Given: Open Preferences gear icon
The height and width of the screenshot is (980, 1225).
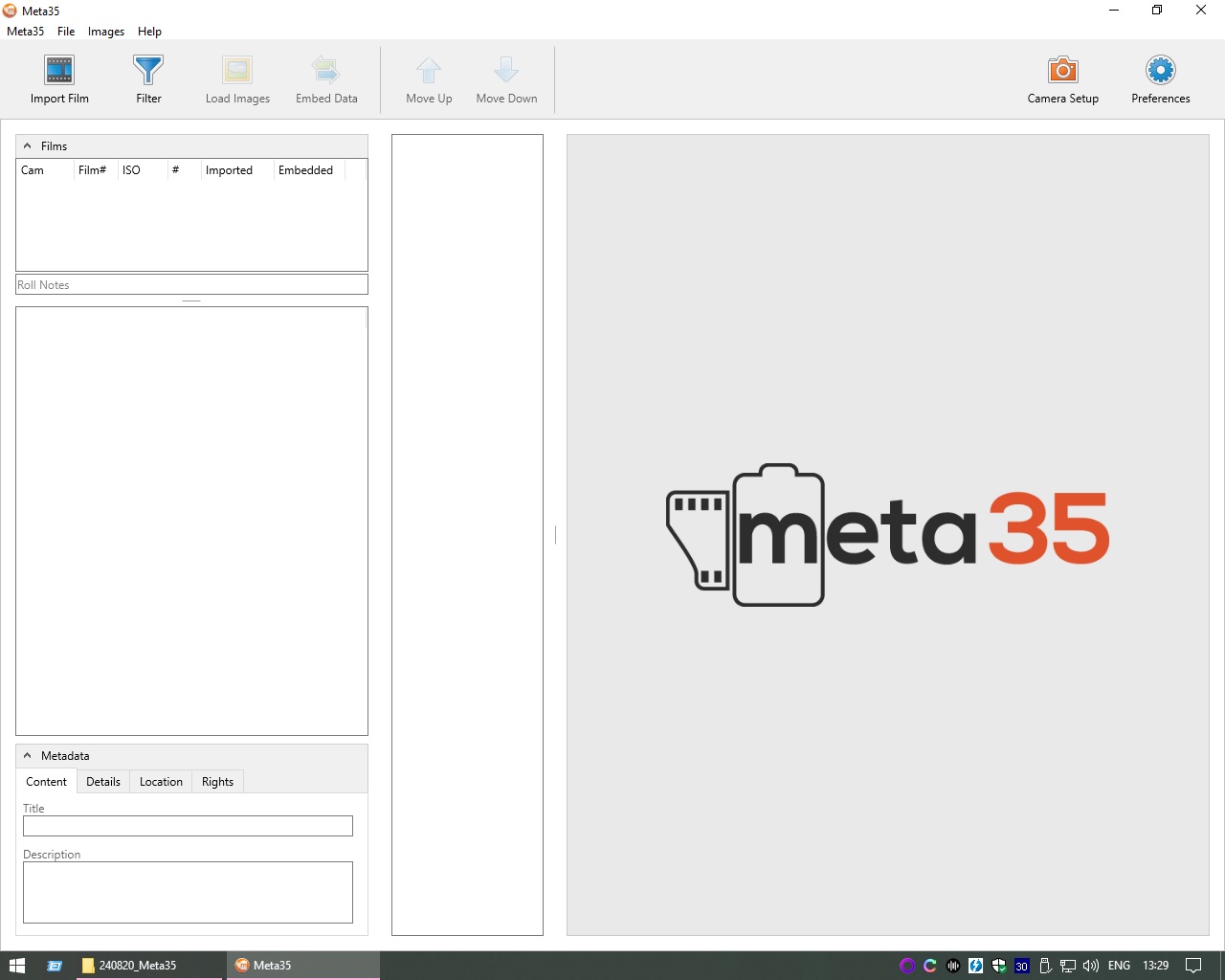Looking at the screenshot, I should pos(1160,71).
